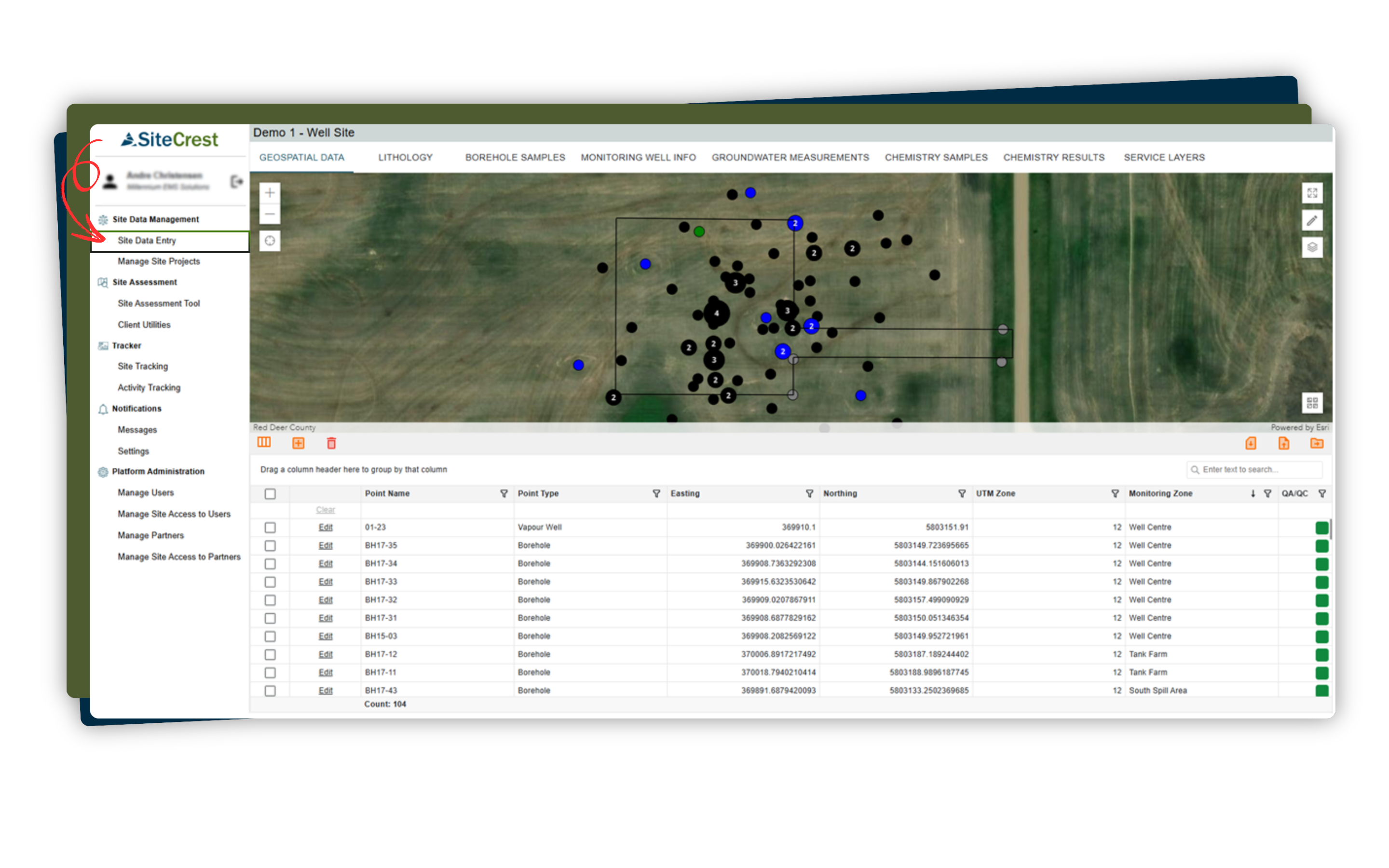The width and height of the screenshot is (1389, 868).
Task: Click the orange add row icon
Action: tap(299, 443)
